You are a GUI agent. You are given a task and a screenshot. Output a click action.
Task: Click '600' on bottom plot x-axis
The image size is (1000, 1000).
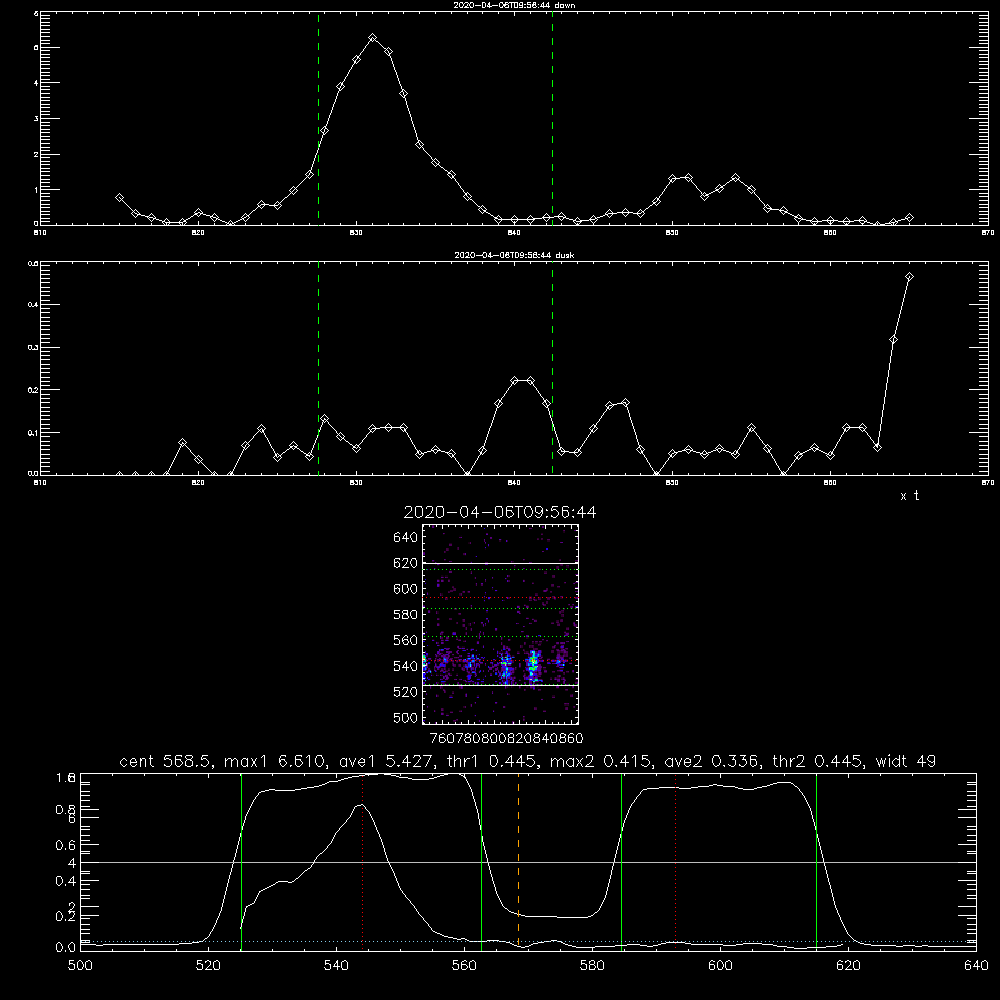pos(721,965)
